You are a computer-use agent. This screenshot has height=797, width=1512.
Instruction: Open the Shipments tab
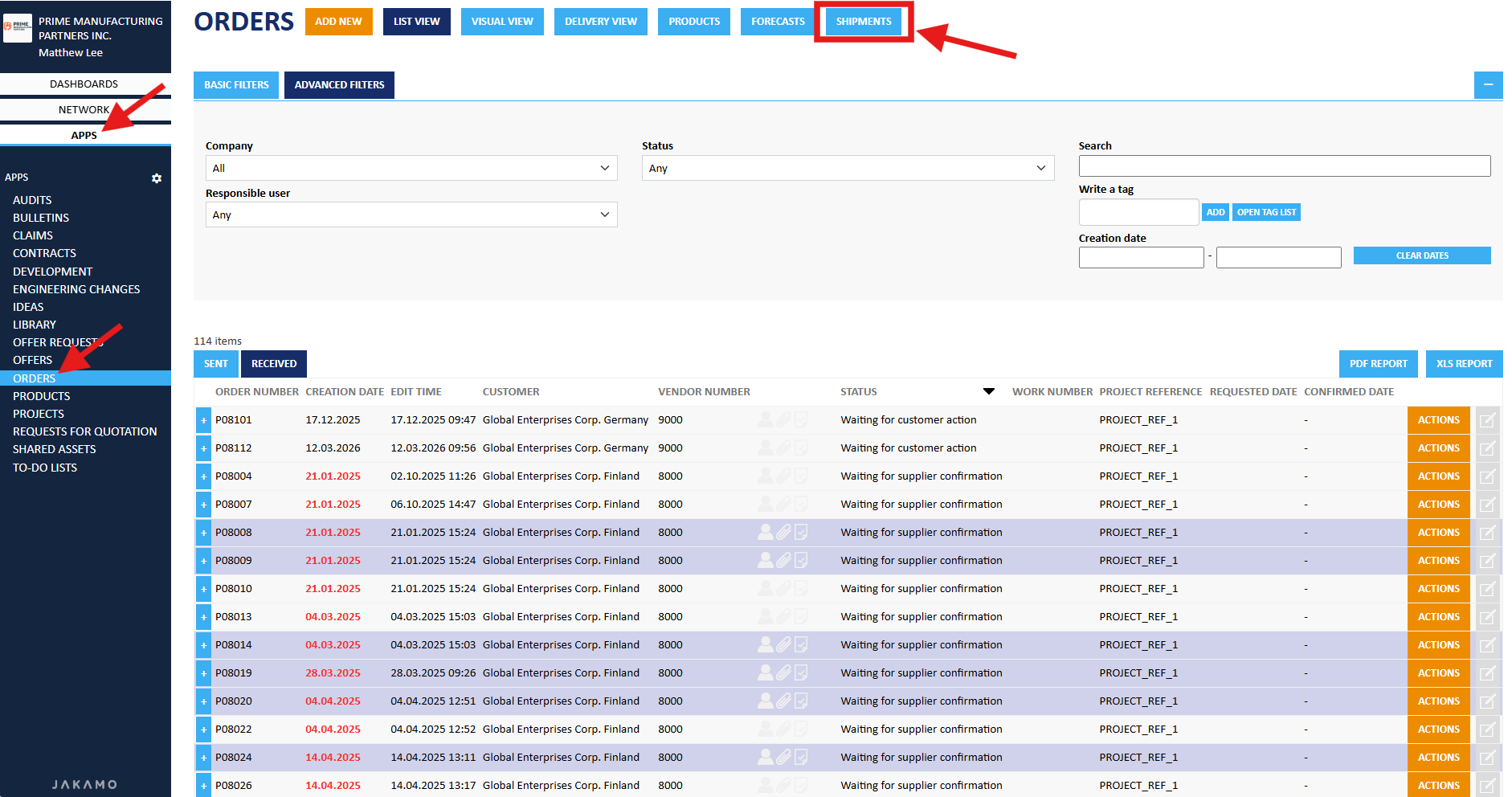(864, 22)
